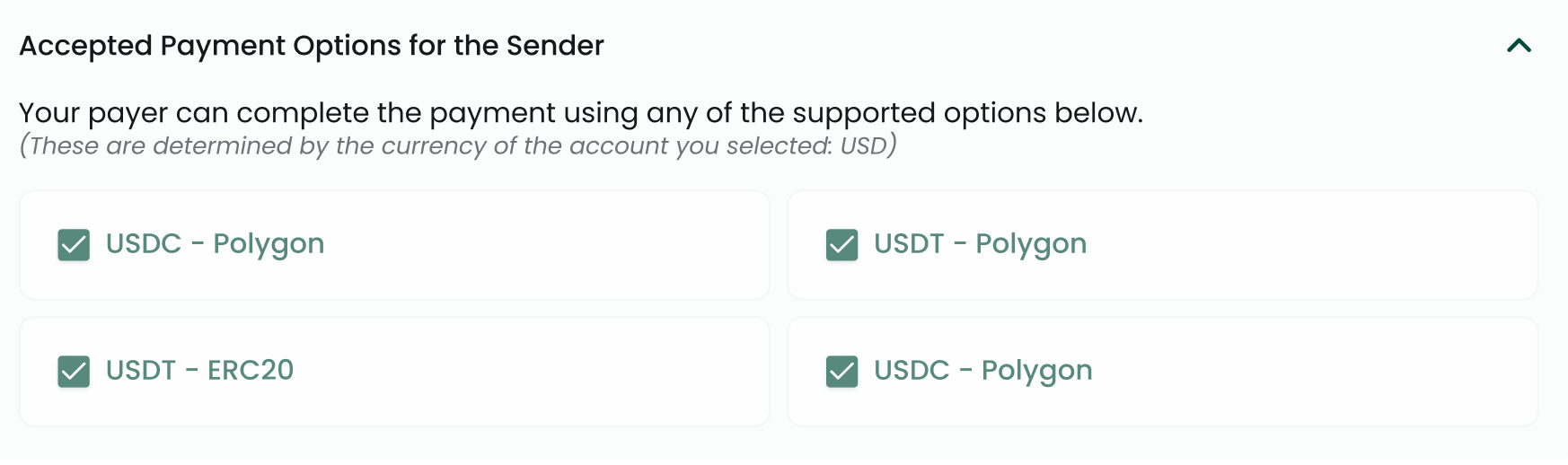The width and height of the screenshot is (1568, 465).
Task: Click the Accepted Payment Options for the Sender heading
Action: pos(311,46)
